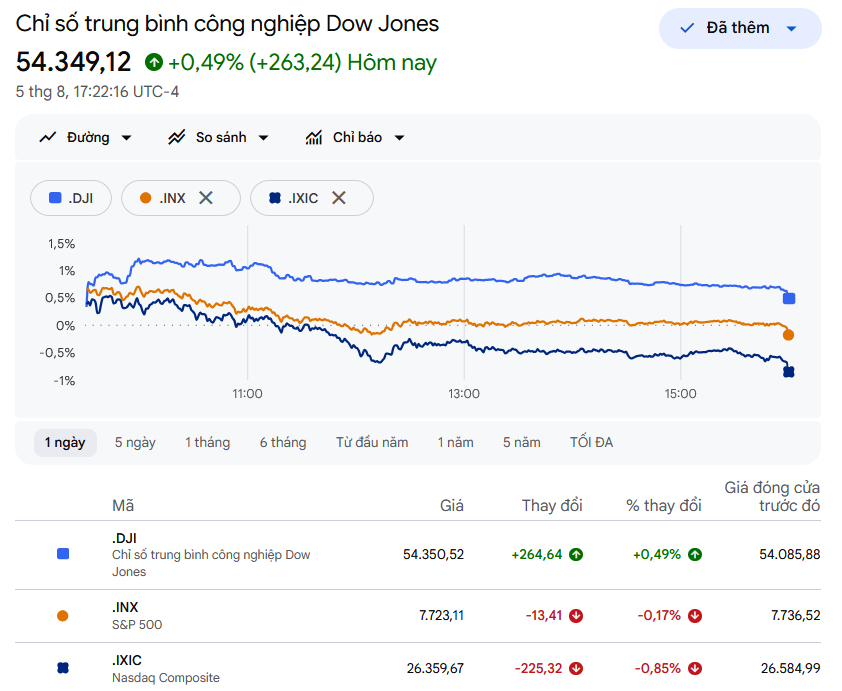This screenshot has width=842, height=691.
Task: Toggle the .INX series chip label
Action: (172, 198)
